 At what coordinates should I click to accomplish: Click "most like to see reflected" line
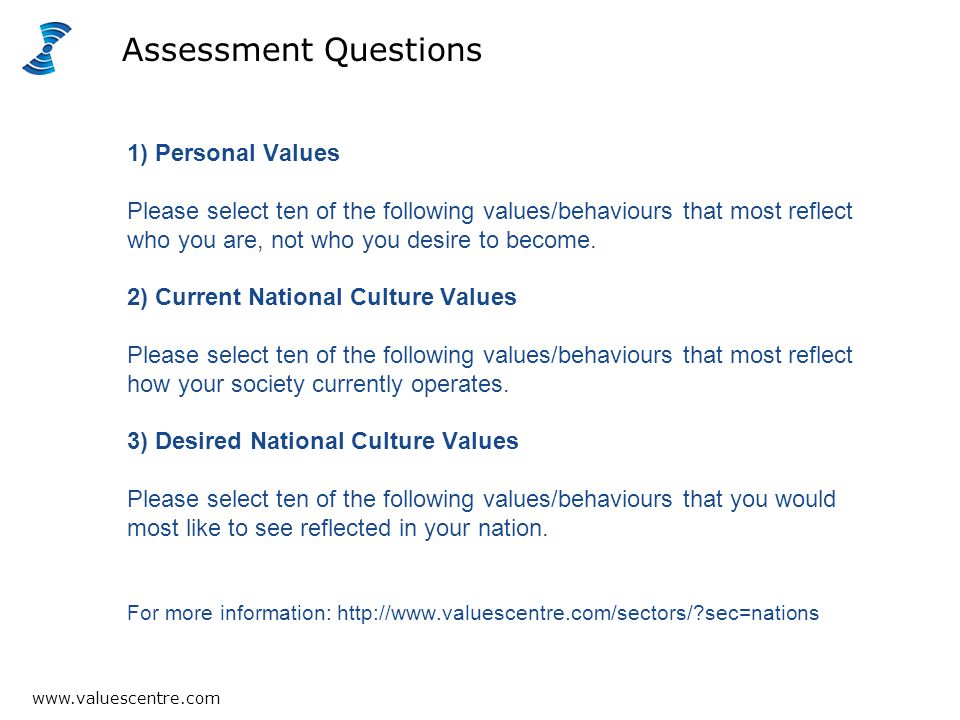pos(337,528)
